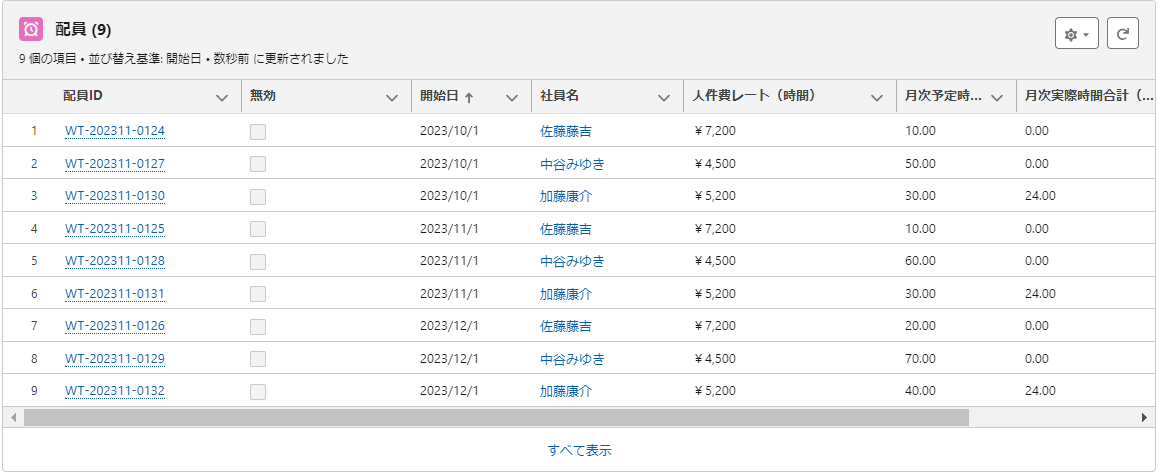Click the scrollbar right arrow
1158x475 pixels.
(1144, 417)
